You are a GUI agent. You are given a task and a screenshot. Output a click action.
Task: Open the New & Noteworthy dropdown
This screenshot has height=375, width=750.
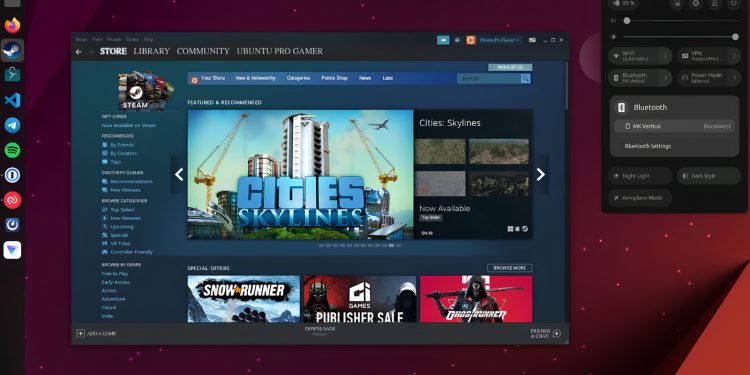tap(255, 78)
